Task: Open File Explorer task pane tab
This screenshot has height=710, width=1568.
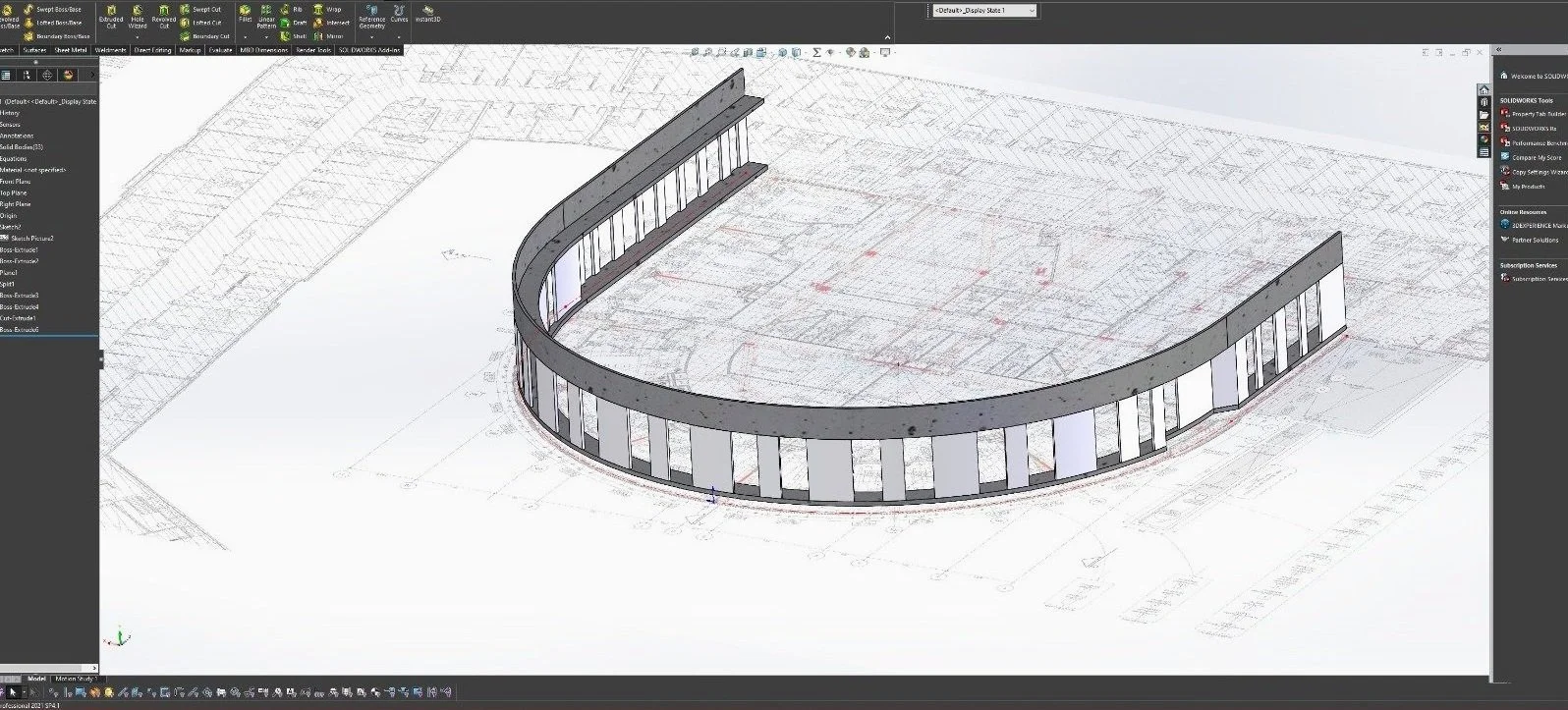Action: pyautogui.click(x=1484, y=115)
